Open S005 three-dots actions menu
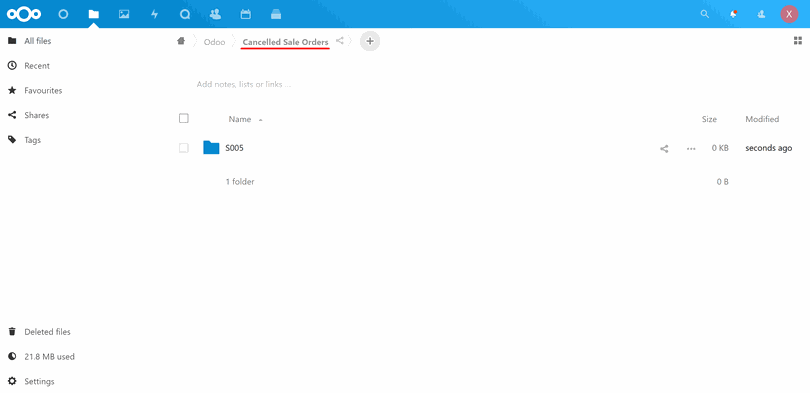The width and height of the screenshot is (810, 393). (691, 149)
